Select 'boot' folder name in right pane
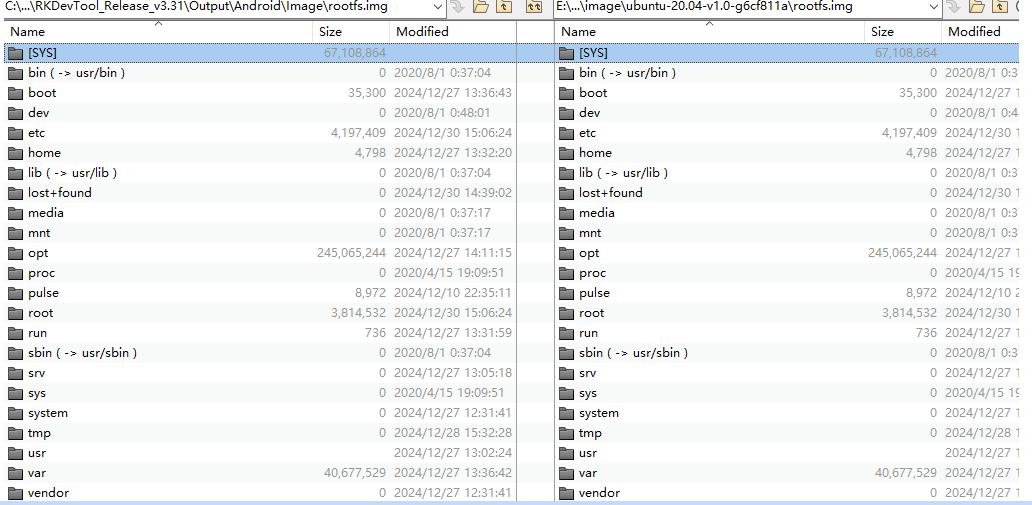The height and width of the screenshot is (505, 1032). tap(593, 93)
